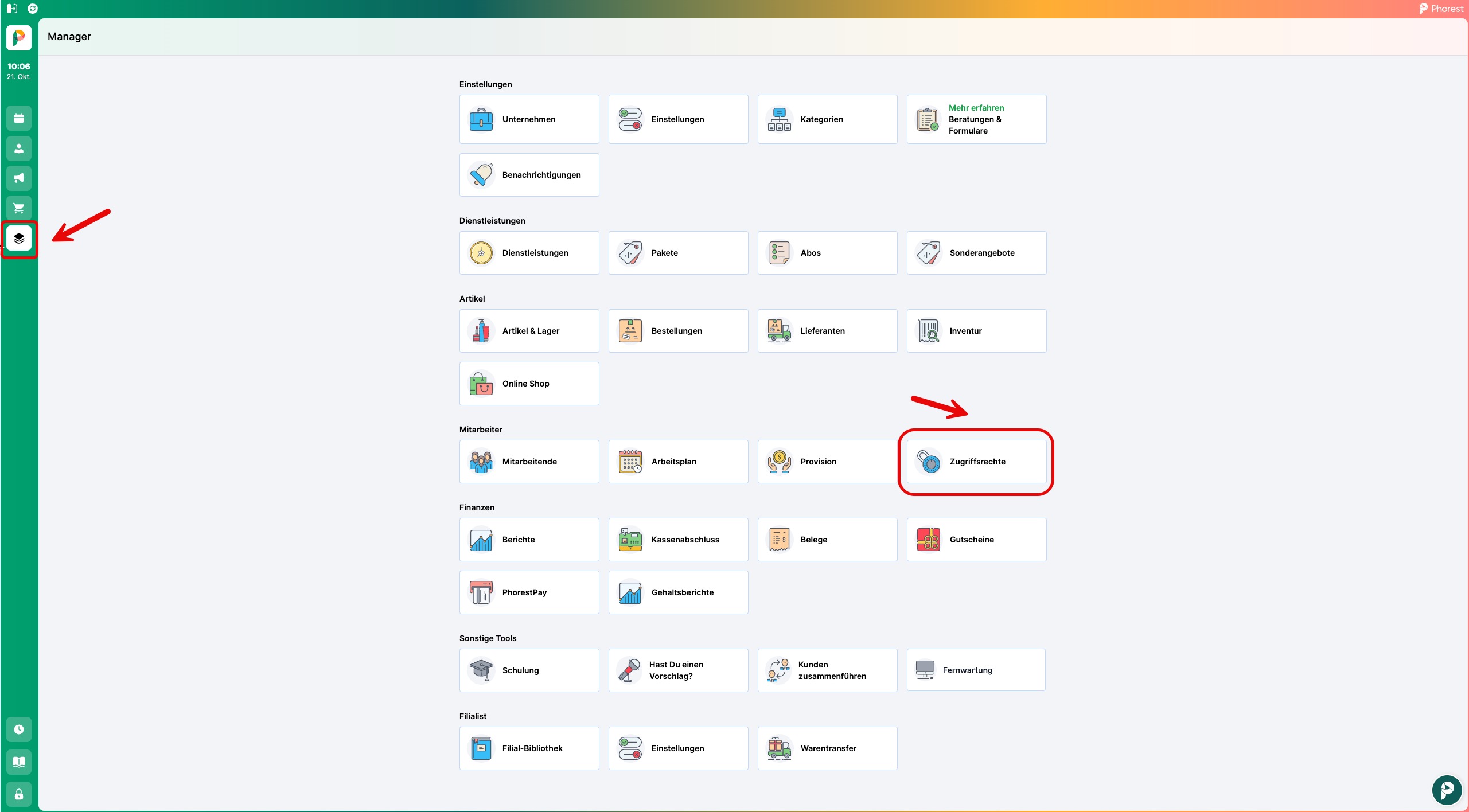
Task: Open the Unternehmen settings tile
Action: click(x=528, y=119)
